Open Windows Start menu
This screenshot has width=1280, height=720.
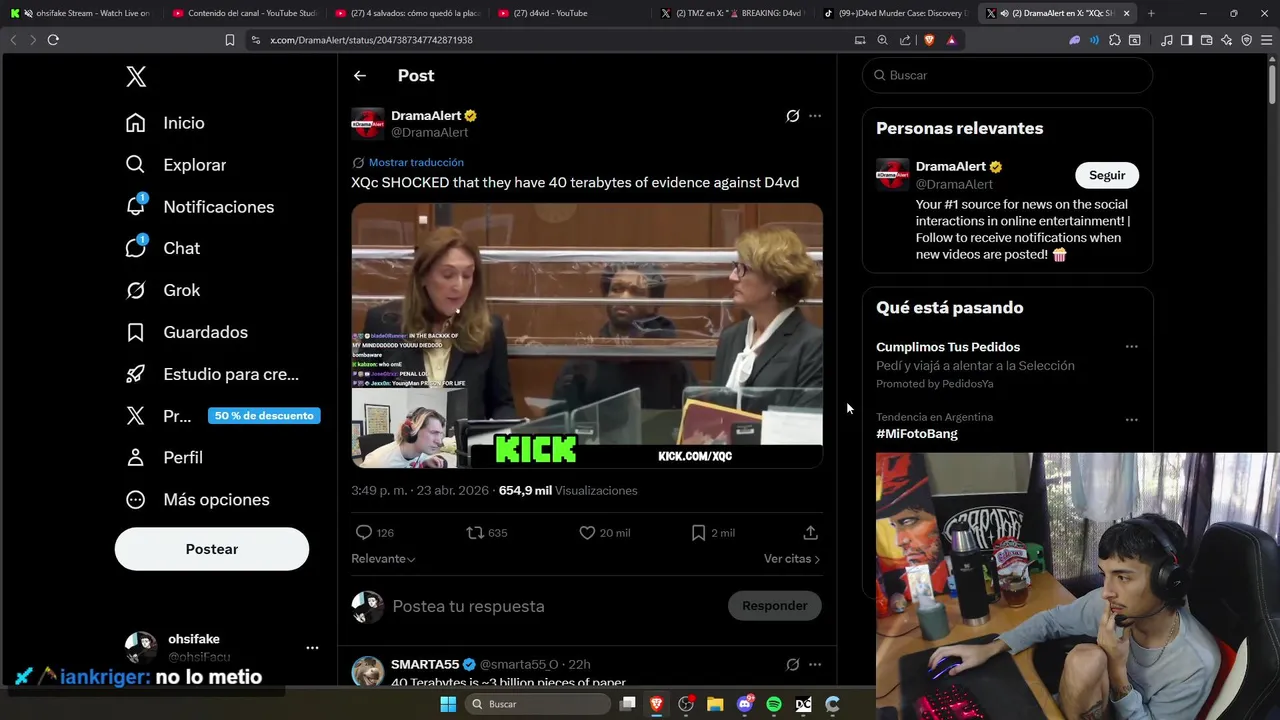click(x=448, y=704)
